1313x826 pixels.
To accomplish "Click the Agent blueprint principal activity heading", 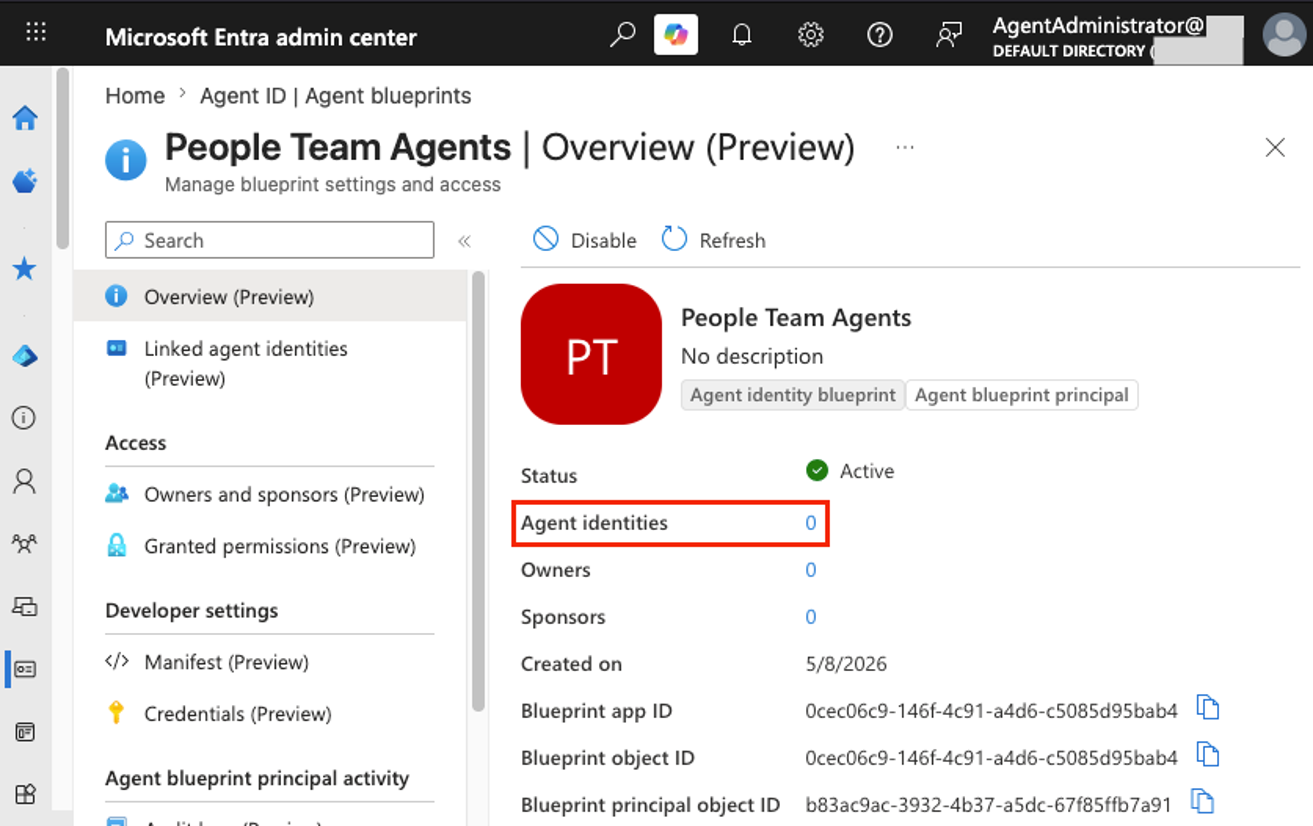I will [257, 779].
